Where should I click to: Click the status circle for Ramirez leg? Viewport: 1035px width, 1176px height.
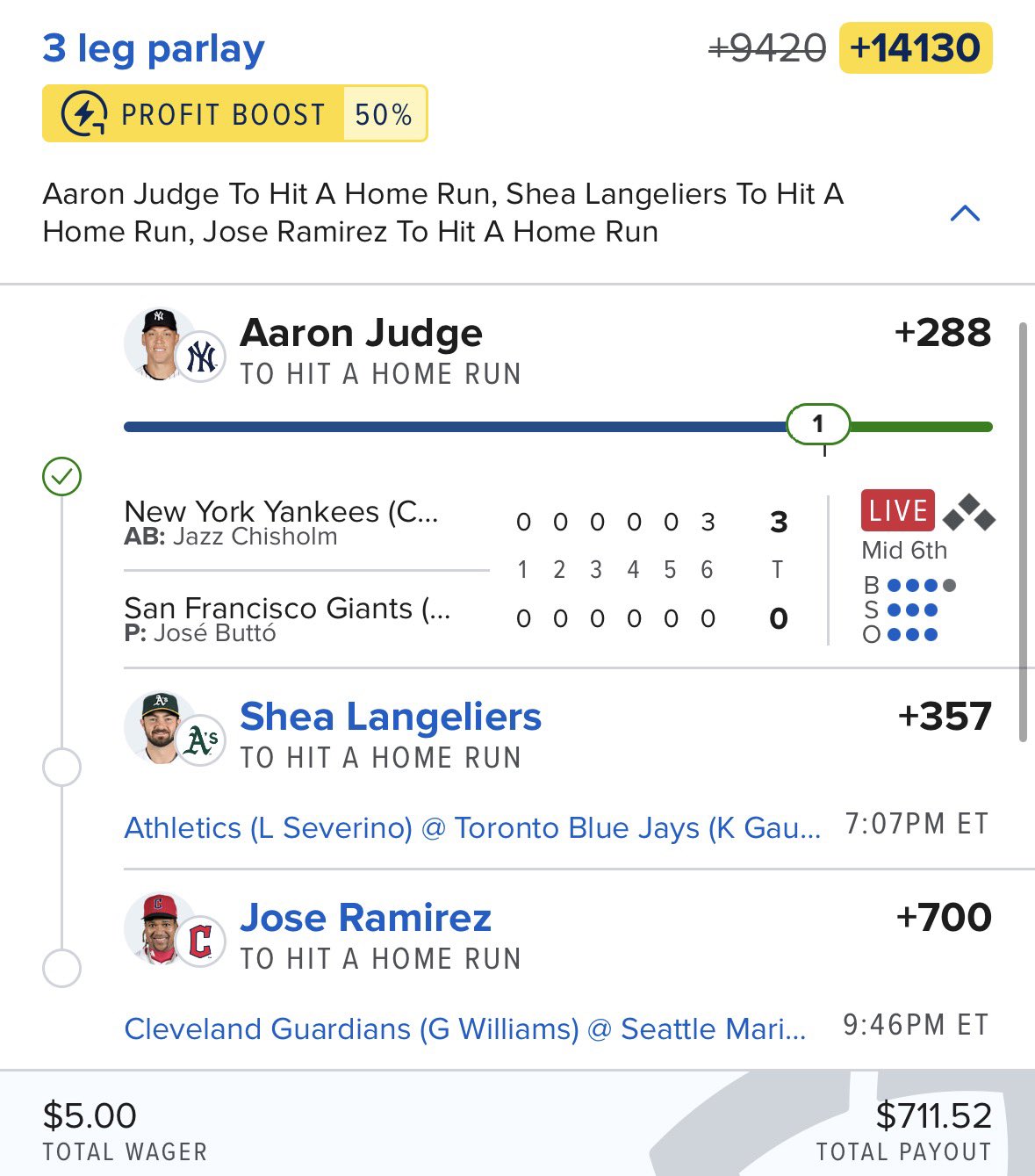61,969
